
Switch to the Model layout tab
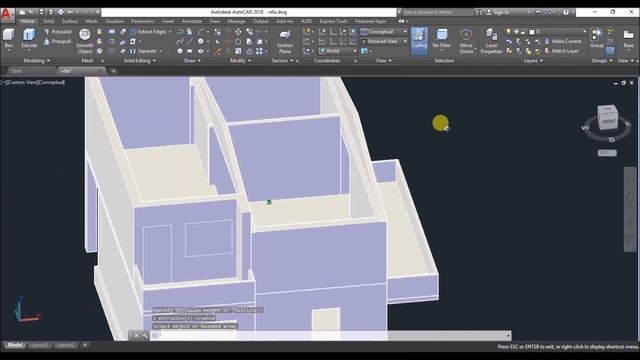pyautogui.click(x=15, y=345)
